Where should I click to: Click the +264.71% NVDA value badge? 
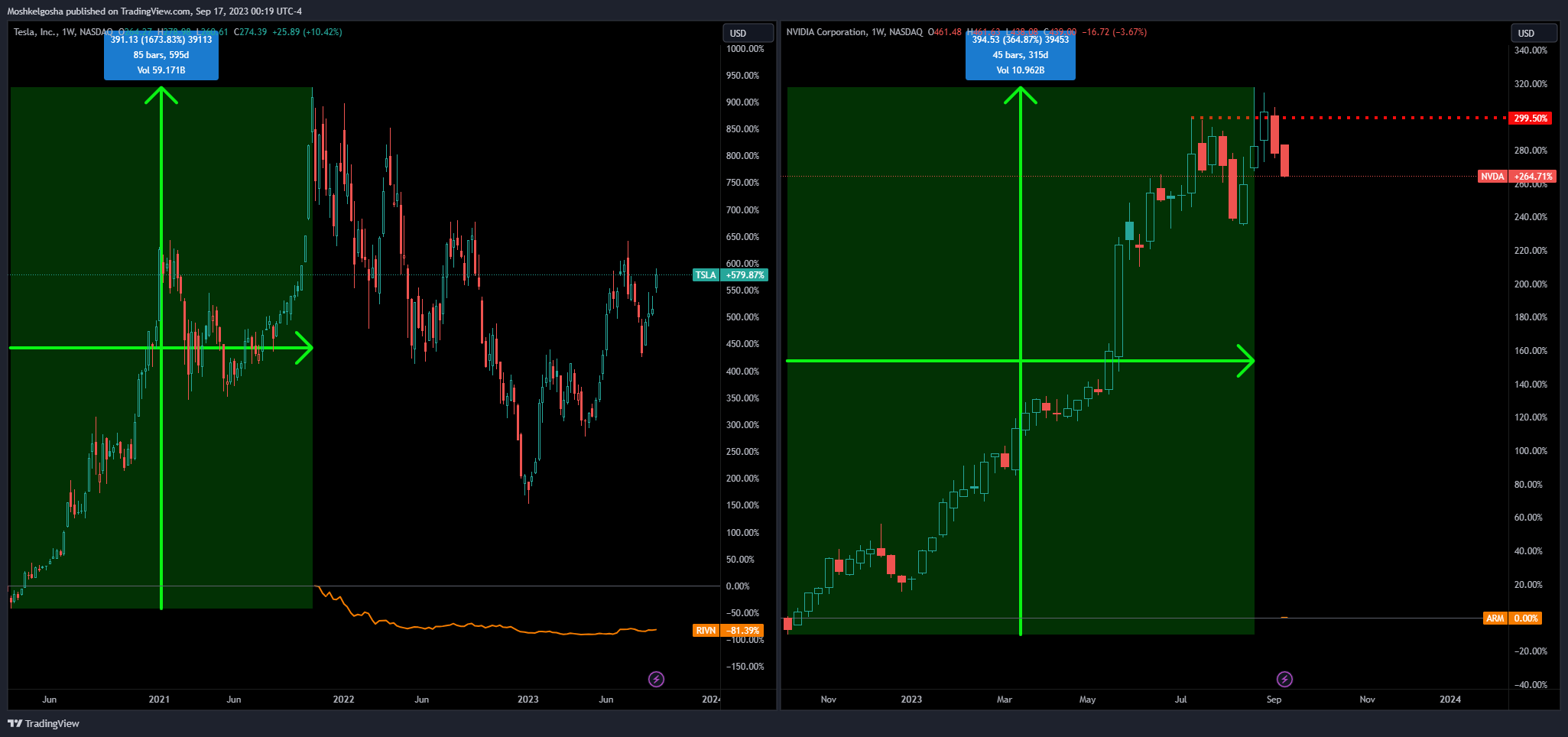tap(1532, 177)
